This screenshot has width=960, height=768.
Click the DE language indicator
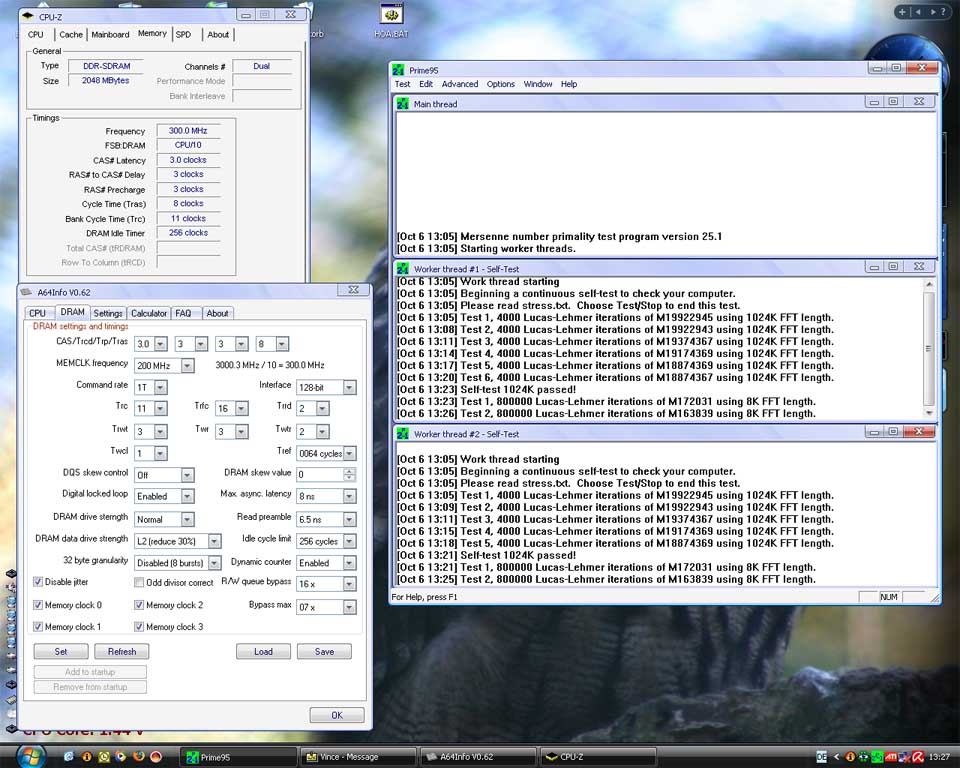point(822,757)
